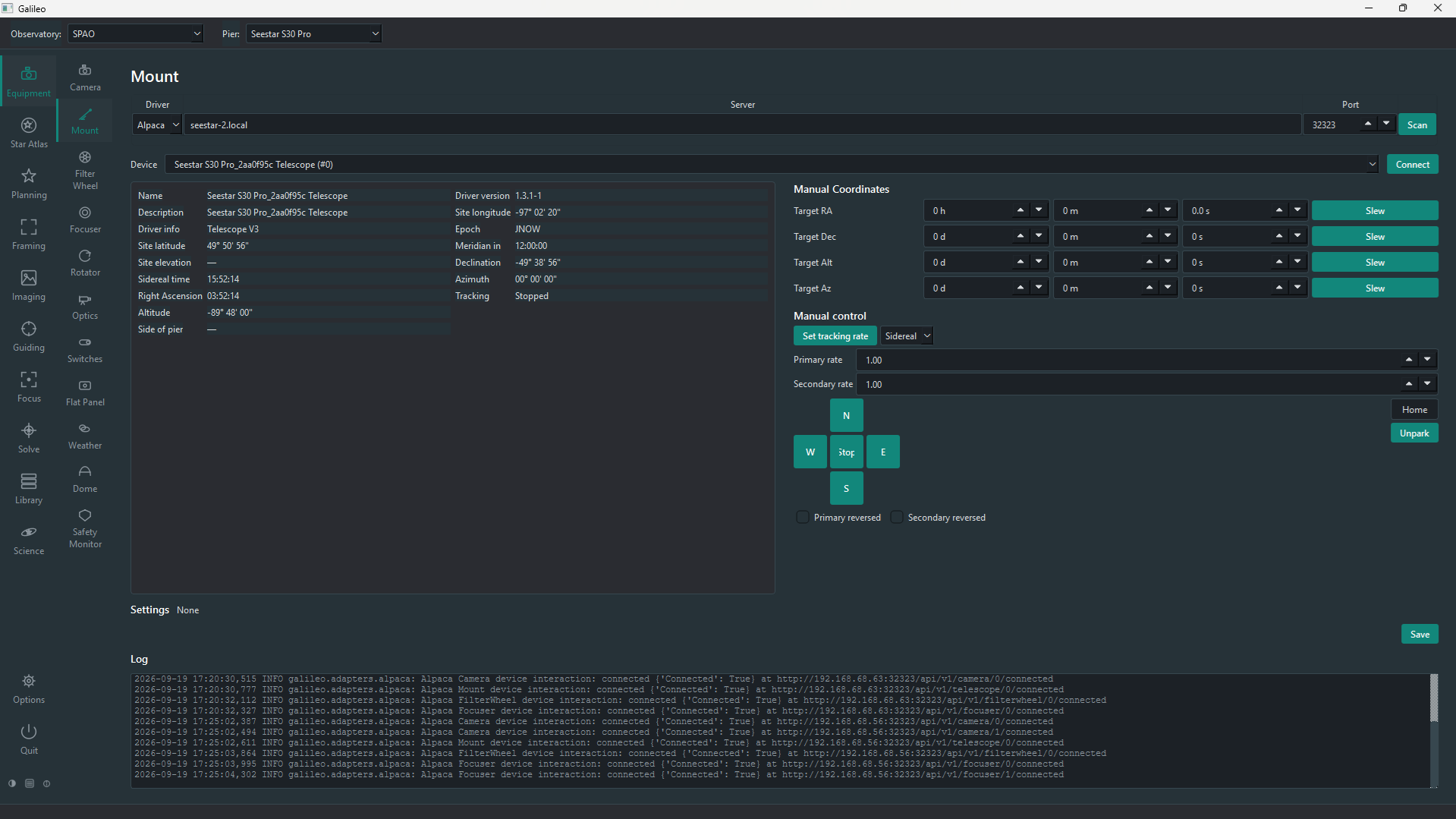The image size is (1456, 819).
Task: Click the Connect button
Action: pos(1412,165)
